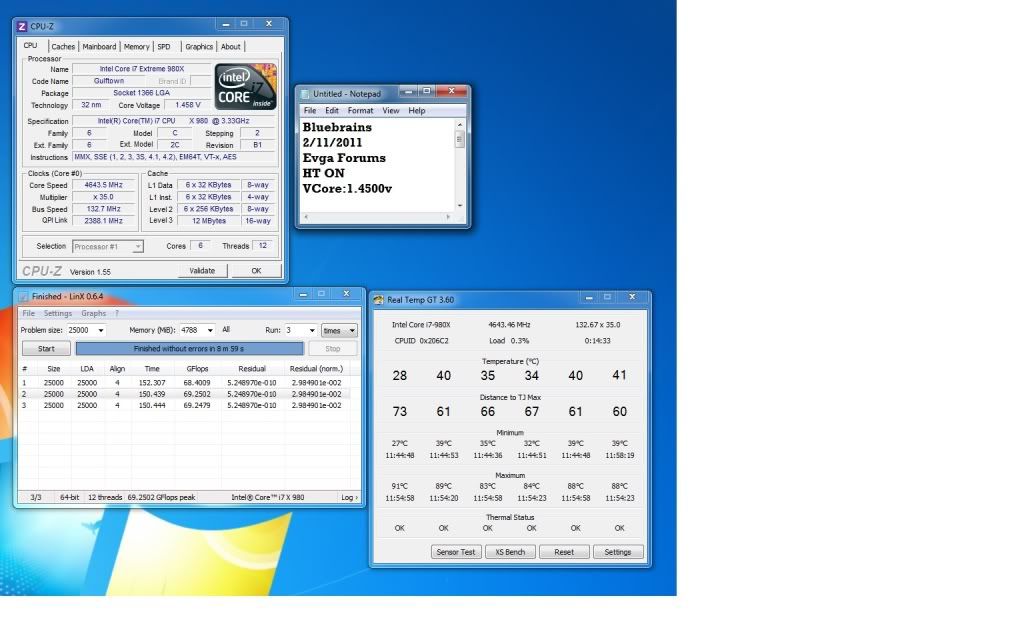The image size is (1024, 640).
Task: Click the CPU-Z title bar logo icon
Action: coord(23,26)
